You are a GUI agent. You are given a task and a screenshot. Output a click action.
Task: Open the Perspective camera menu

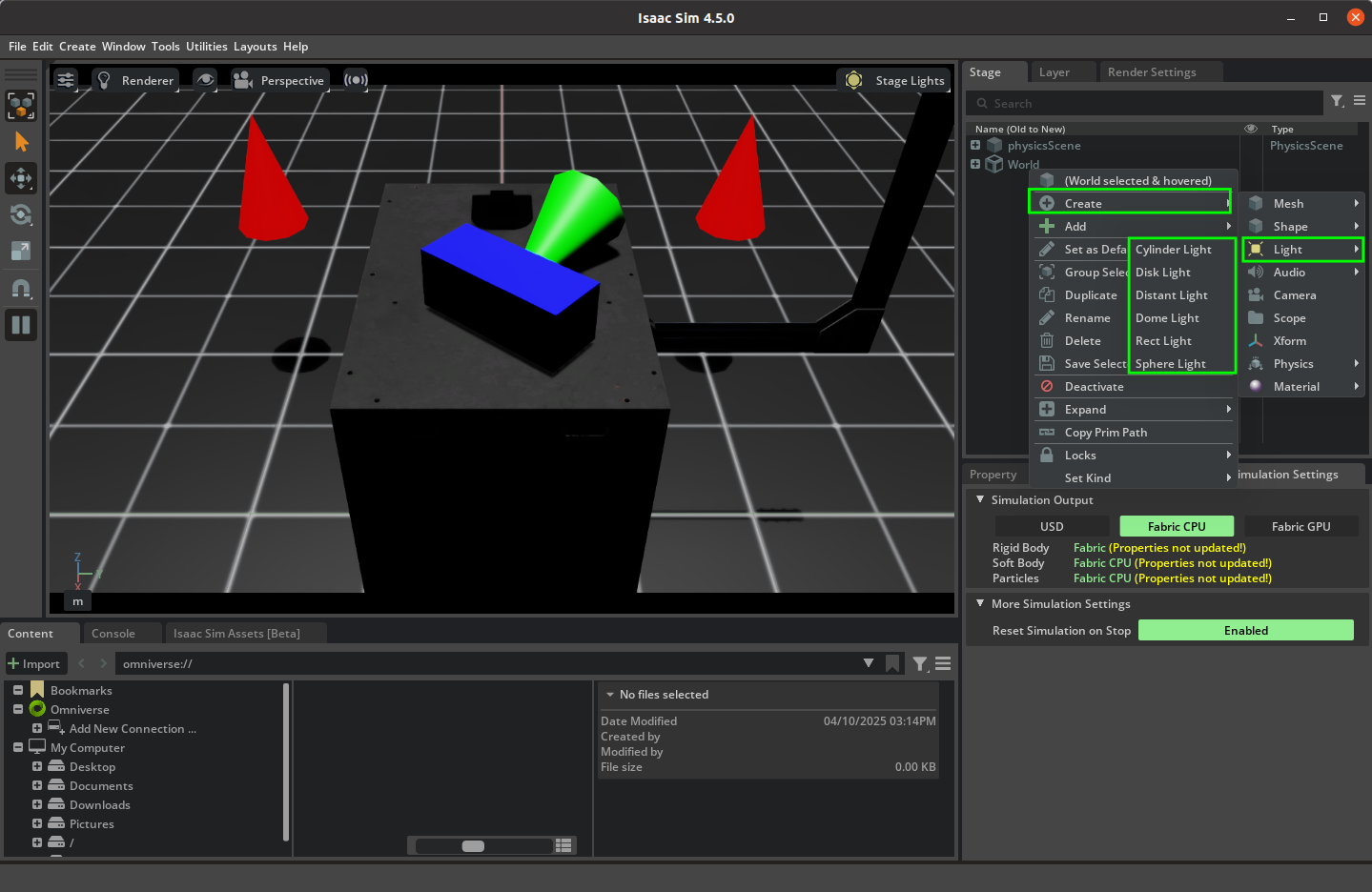pos(280,80)
